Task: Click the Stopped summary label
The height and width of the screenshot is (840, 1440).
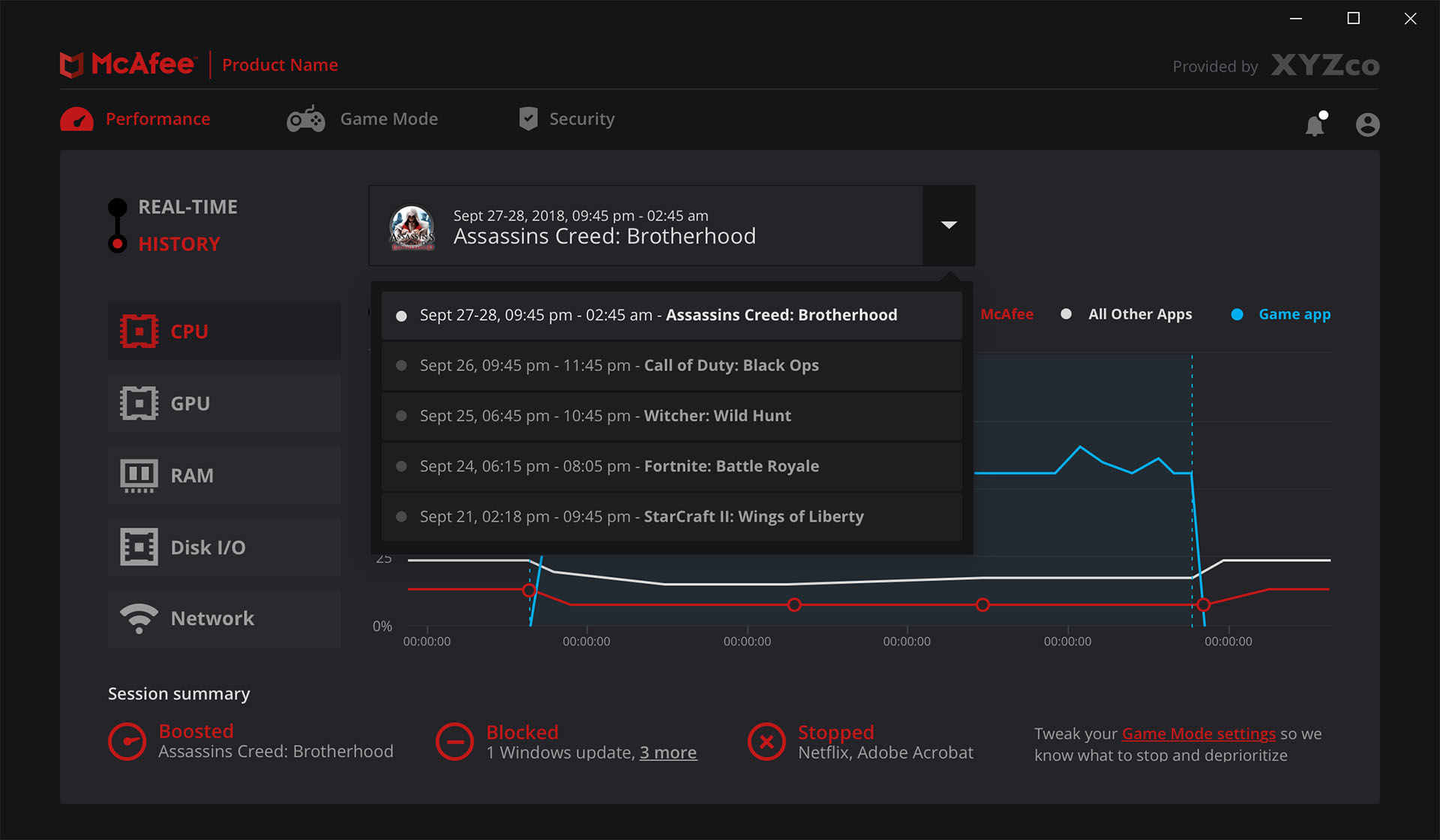Action: pos(836,732)
